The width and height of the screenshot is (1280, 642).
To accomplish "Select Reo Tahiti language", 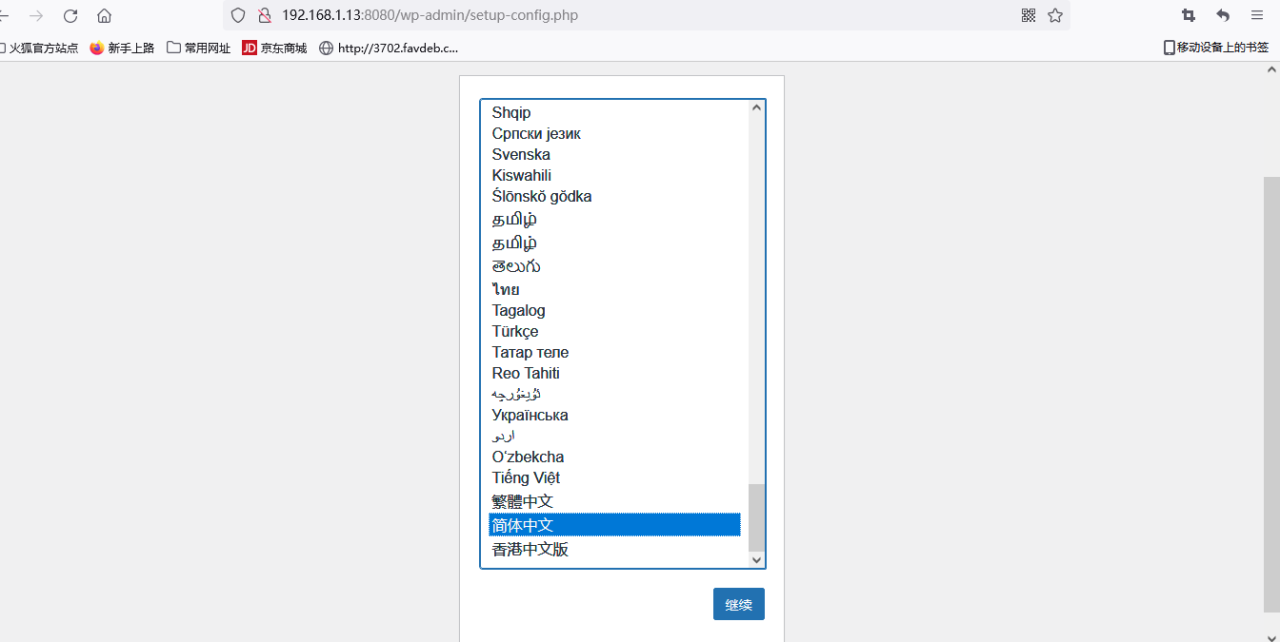I will click(x=614, y=373).
